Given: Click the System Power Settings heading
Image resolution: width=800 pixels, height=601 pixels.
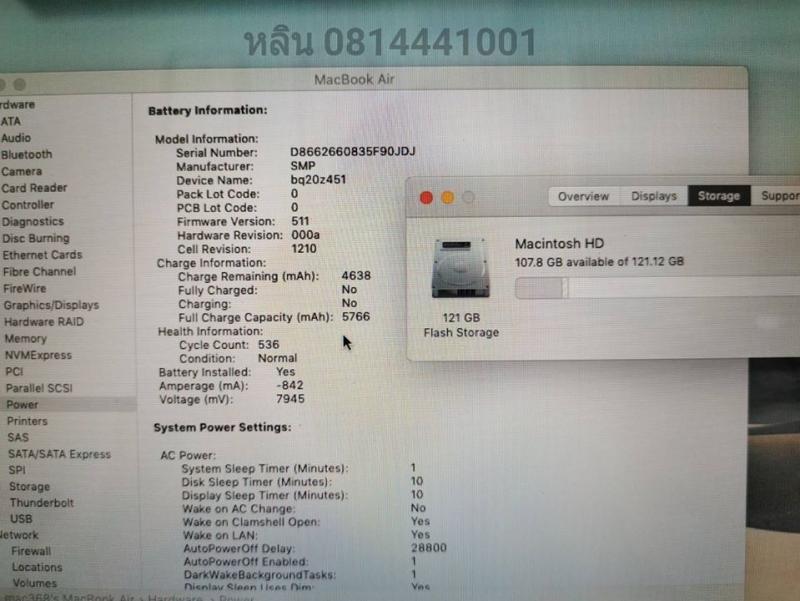Looking at the screenshot, I should point(222,427).
